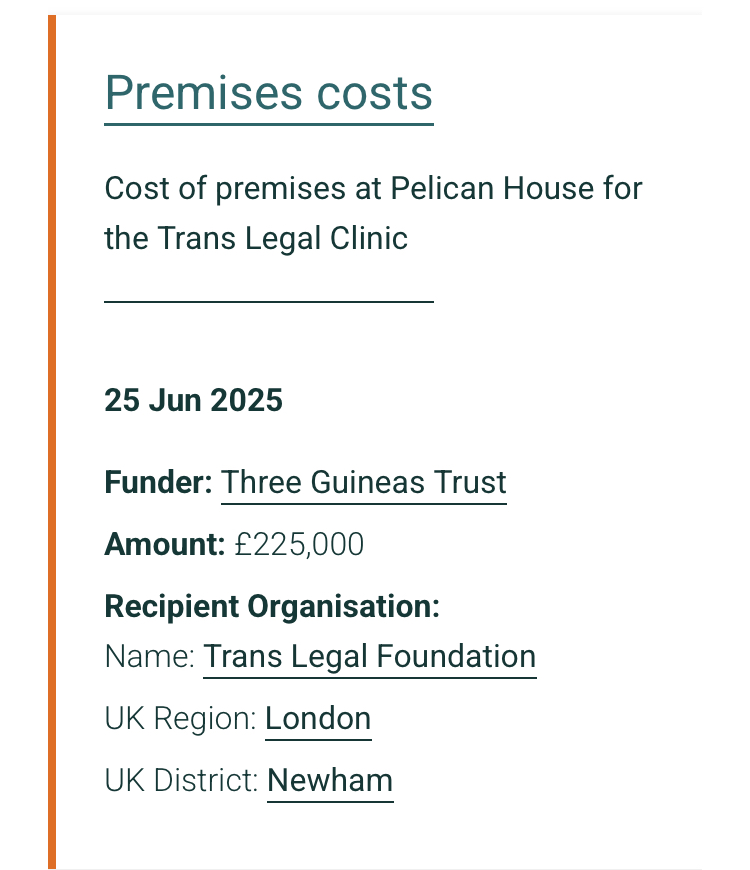Viewport: 750px width, 870px height.
Task: Open the Premises costs grant title link
Action: click(x=268, y=93)
